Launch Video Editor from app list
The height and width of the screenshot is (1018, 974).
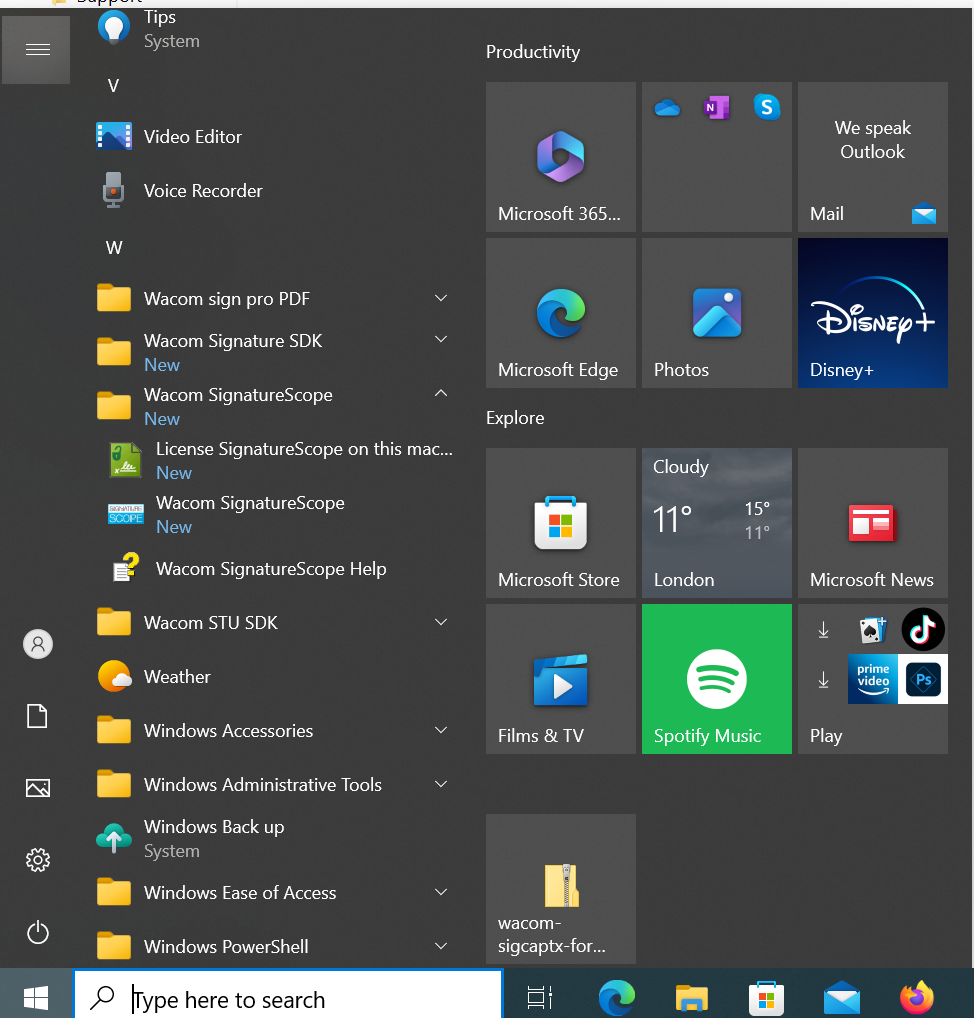(271, 137)
